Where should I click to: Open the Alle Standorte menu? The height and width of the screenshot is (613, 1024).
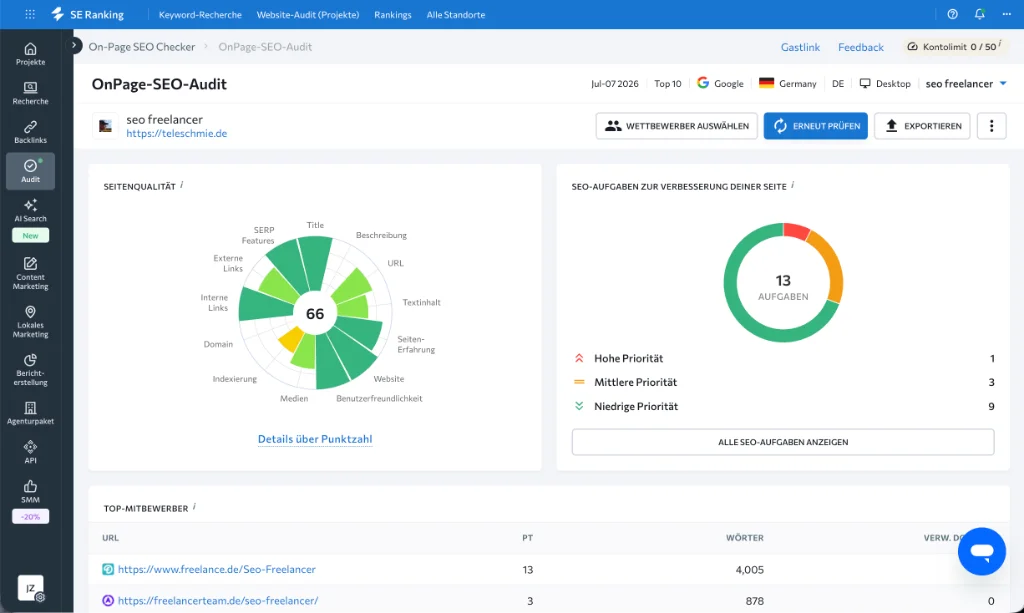click(x=456, y=14)
